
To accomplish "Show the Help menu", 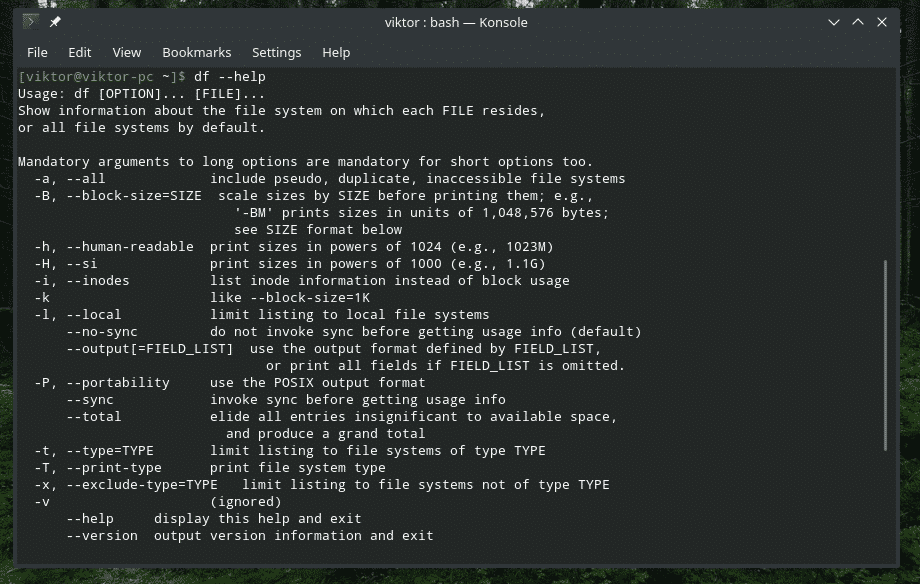I will (x=336, y=52).
